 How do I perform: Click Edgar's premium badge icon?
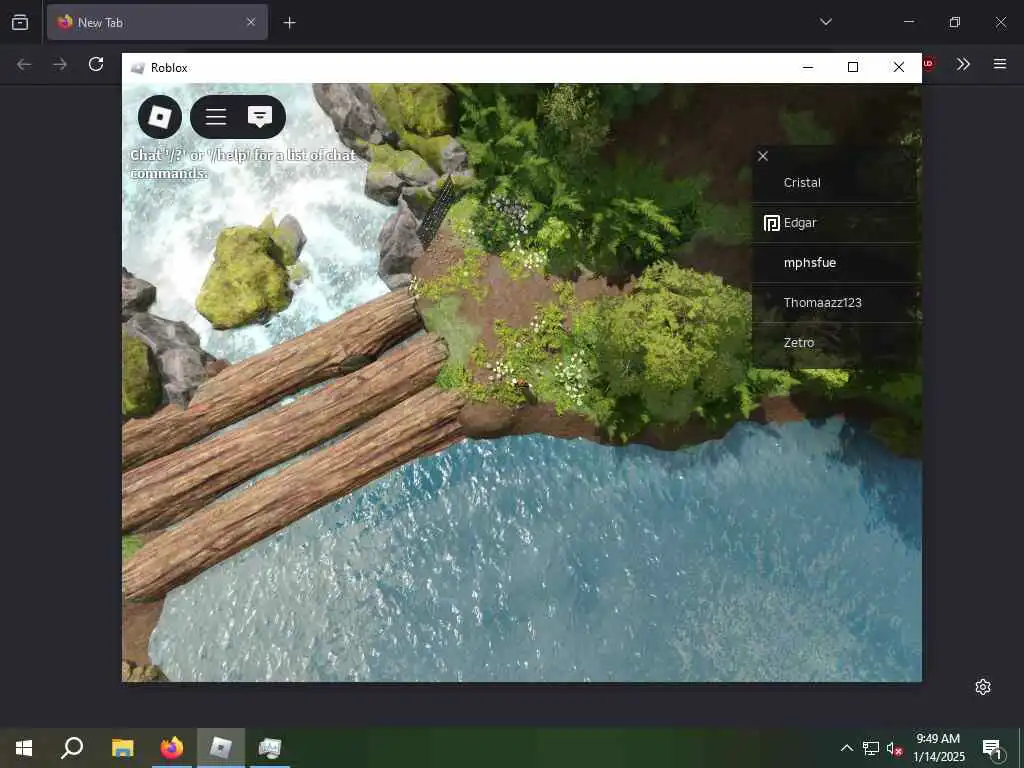point(771,223)
